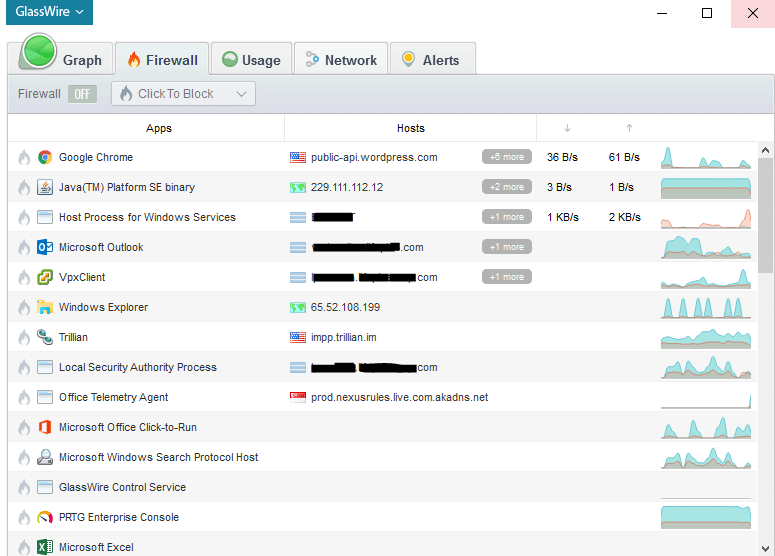The width and height of the screenshot is (775, 556).
Task: Block Google Chrome with its flame icon
Action: coord(24,157)
